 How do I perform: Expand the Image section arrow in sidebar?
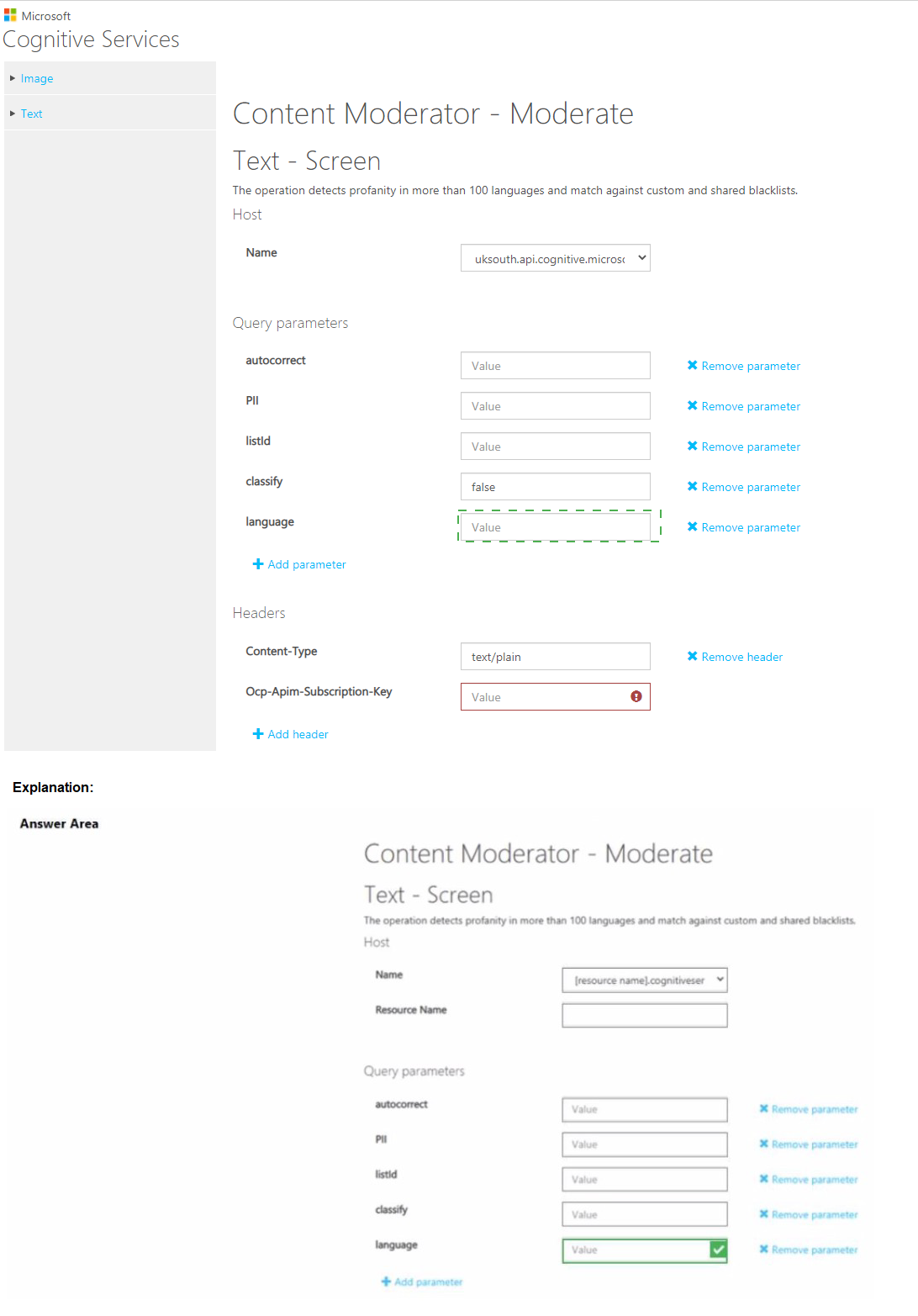point(13,78)
